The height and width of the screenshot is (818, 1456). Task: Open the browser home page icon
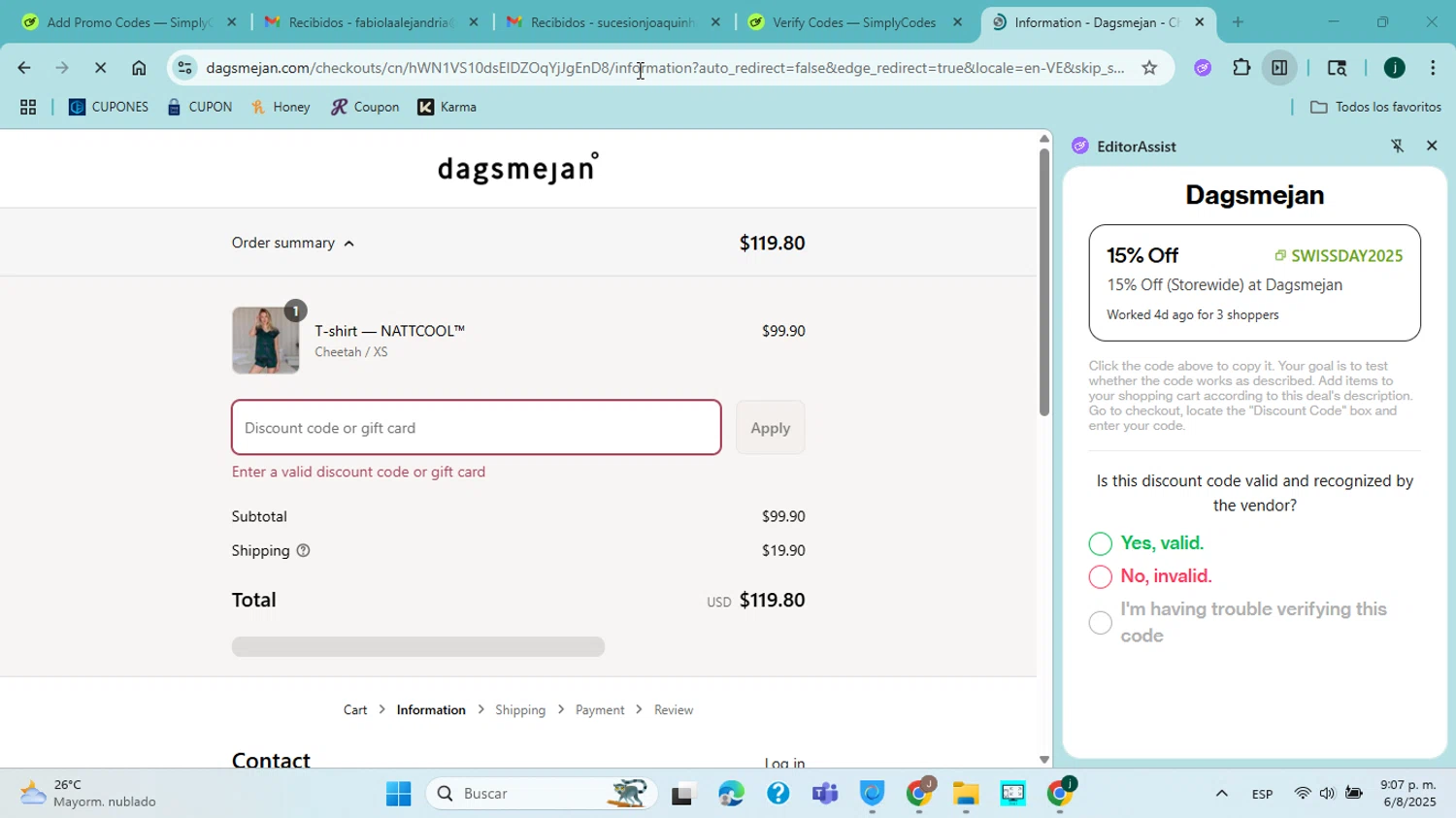139,68
